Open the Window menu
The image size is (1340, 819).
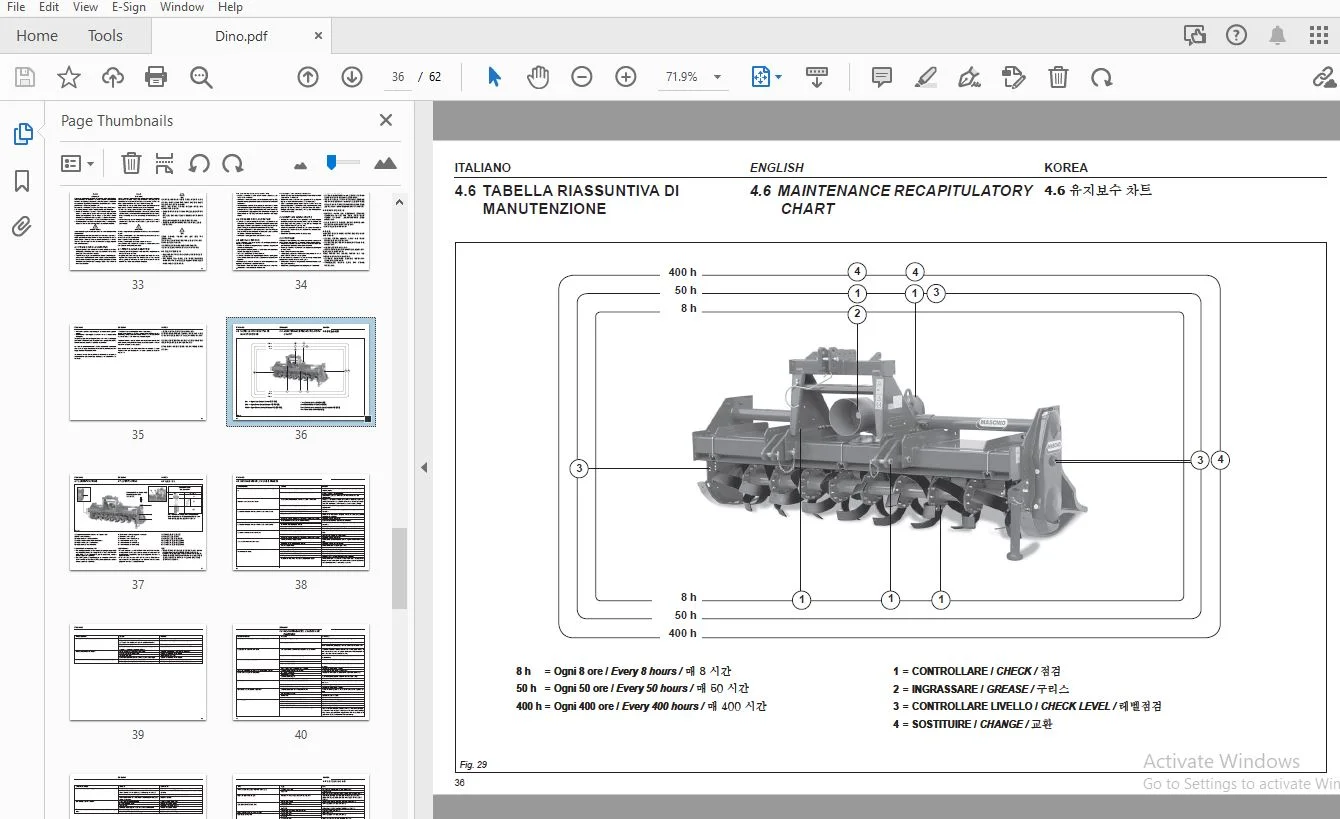point(182,7)
